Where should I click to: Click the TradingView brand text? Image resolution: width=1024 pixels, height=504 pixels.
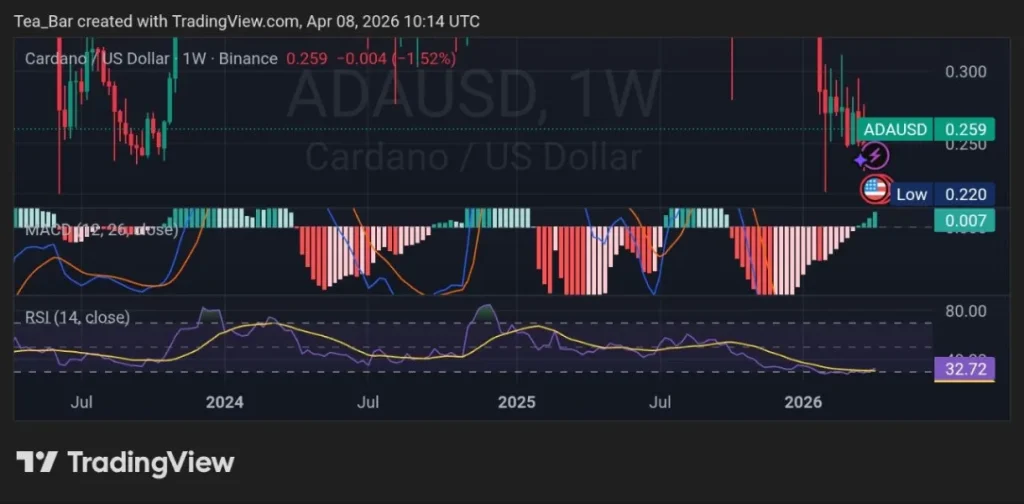pyautogui.click(x=150, y=462)
